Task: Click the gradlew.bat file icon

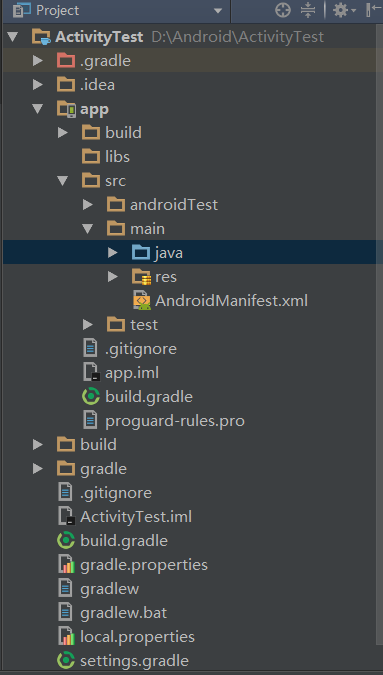Action: click(65, 613)
